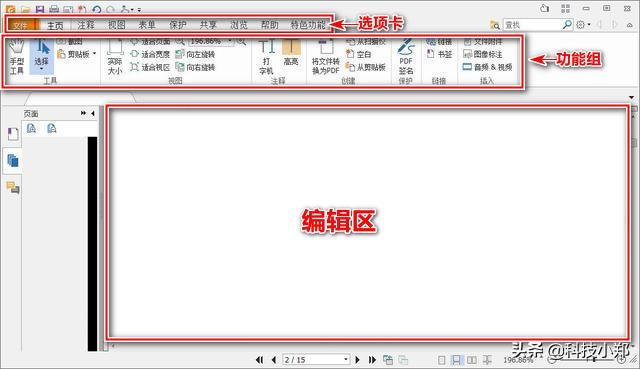This screenshot has height=369, width=640.
Task: Rotate view left (向左旋转)
Action: pos(195,54)
